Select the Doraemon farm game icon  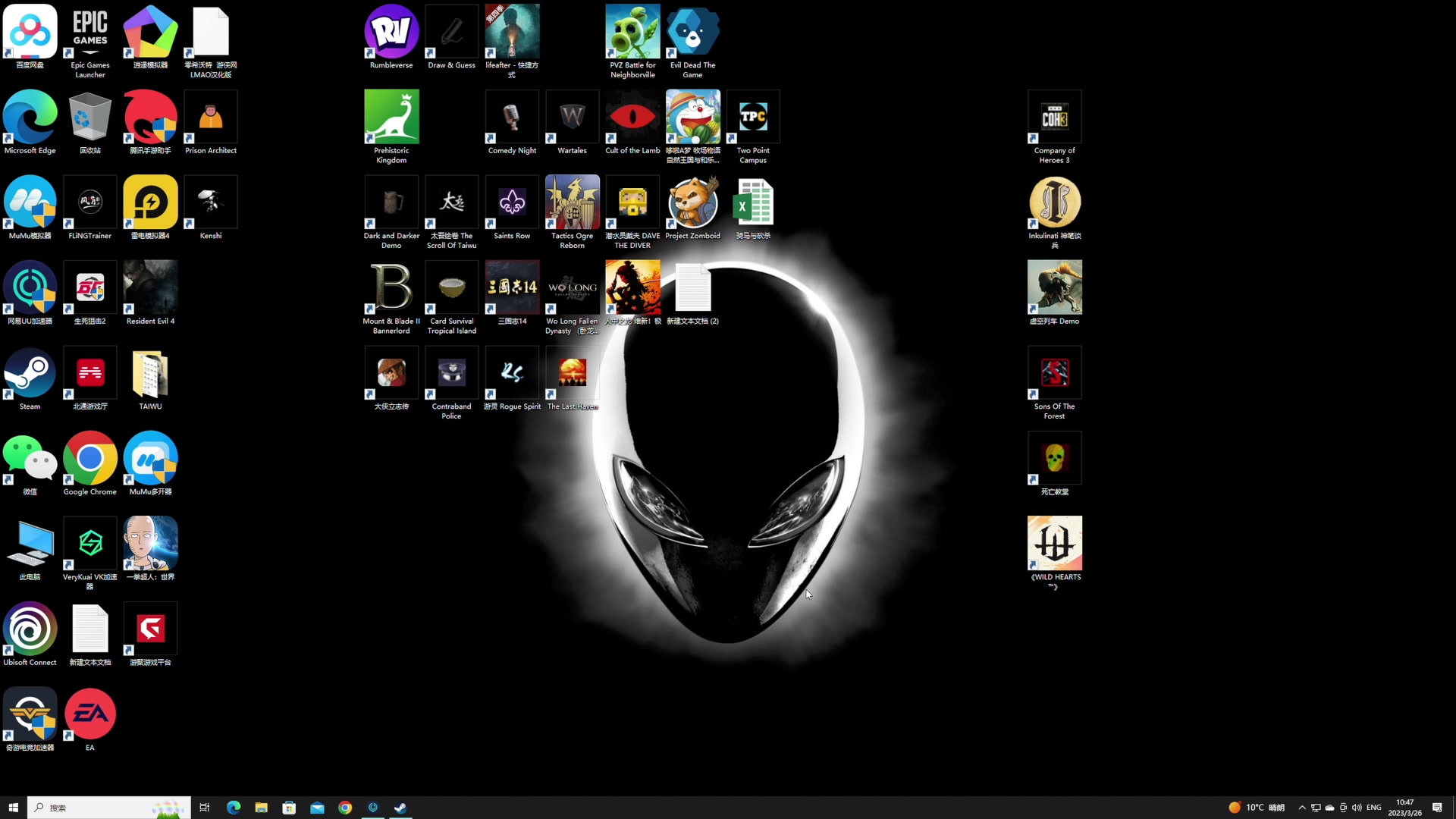pyautogui.click(x=693, y=127)
